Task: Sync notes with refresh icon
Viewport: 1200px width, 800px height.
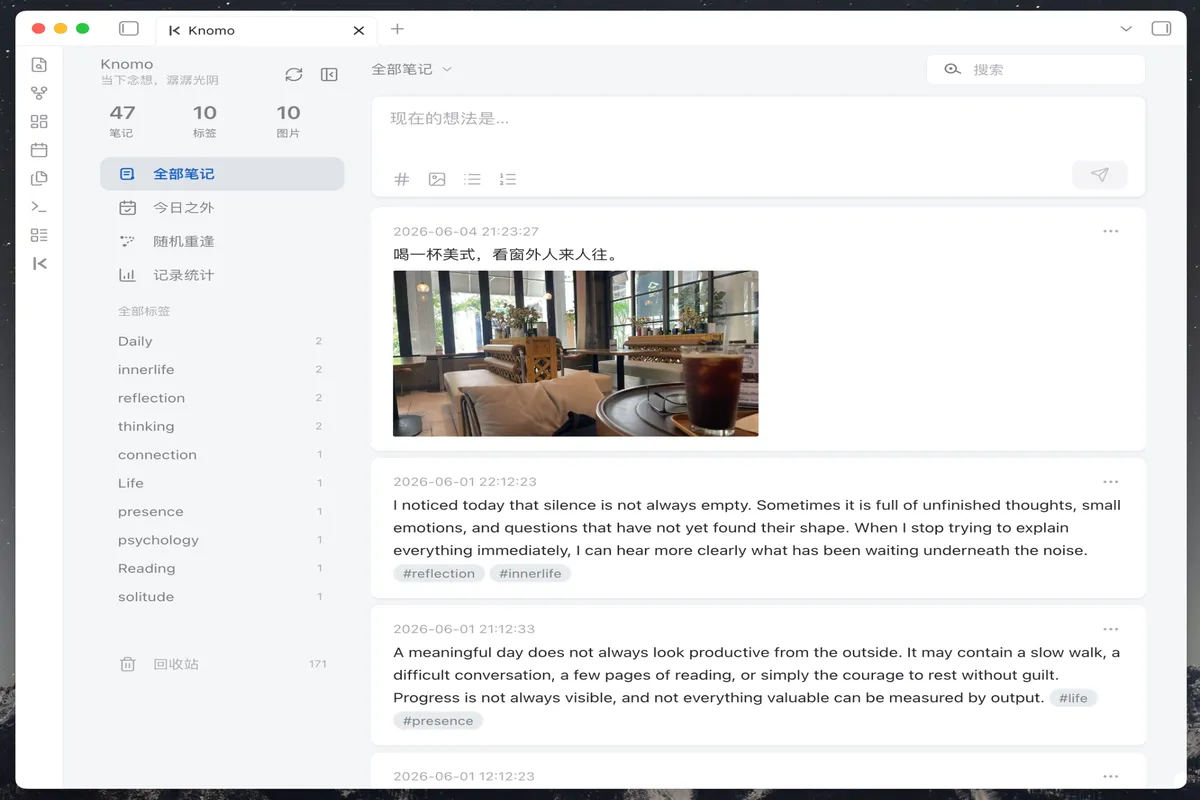Action: pos(294,74)
